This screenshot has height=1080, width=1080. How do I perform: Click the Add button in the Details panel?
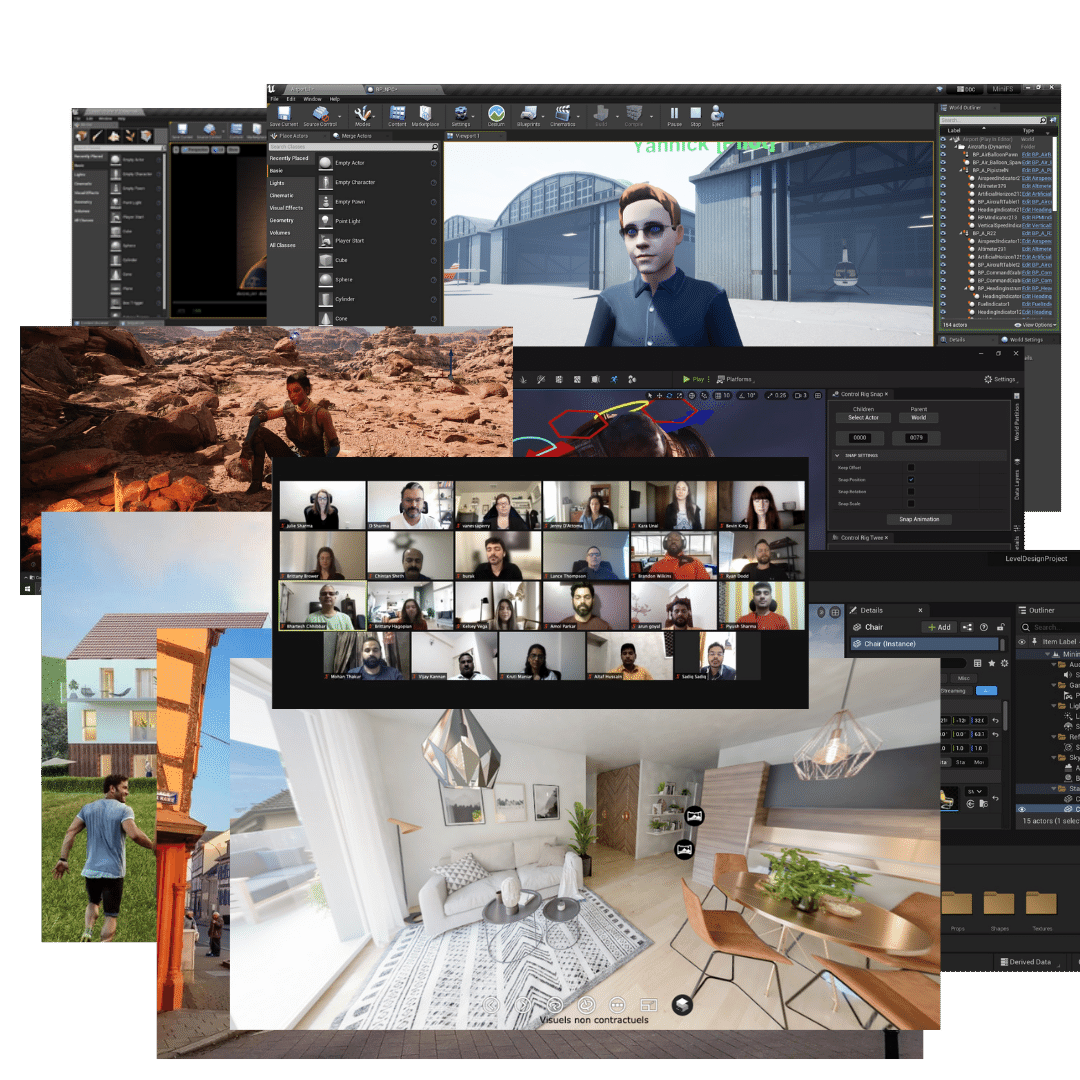click(x=939, y=627)
